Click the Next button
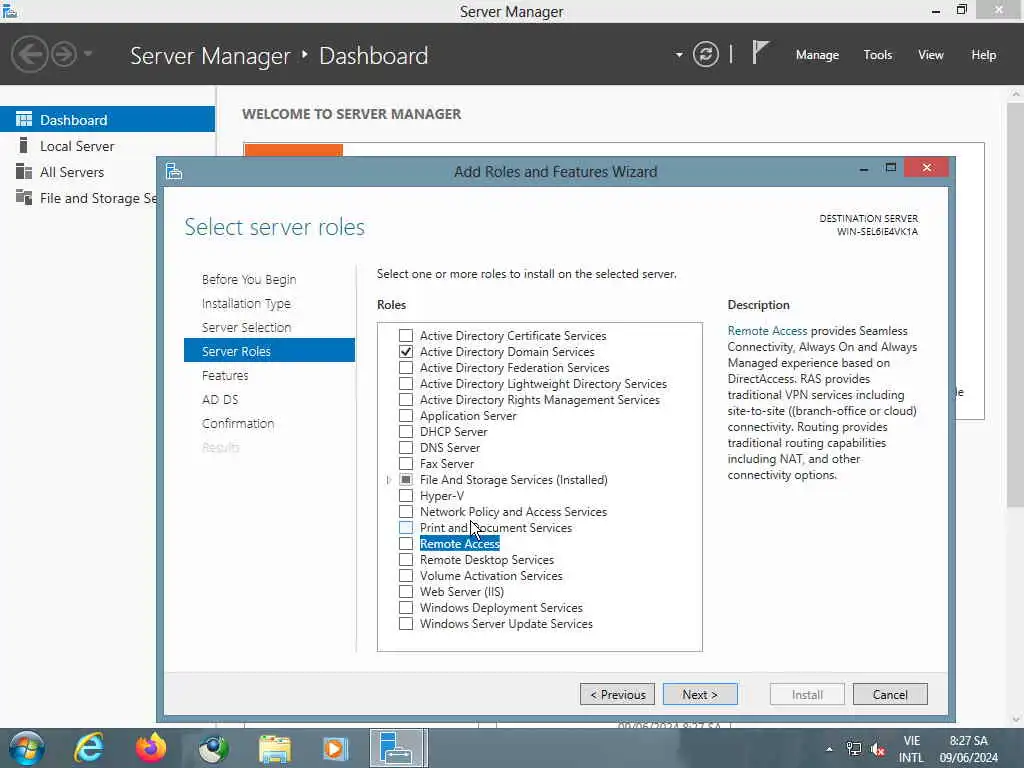 click(700, 694)
